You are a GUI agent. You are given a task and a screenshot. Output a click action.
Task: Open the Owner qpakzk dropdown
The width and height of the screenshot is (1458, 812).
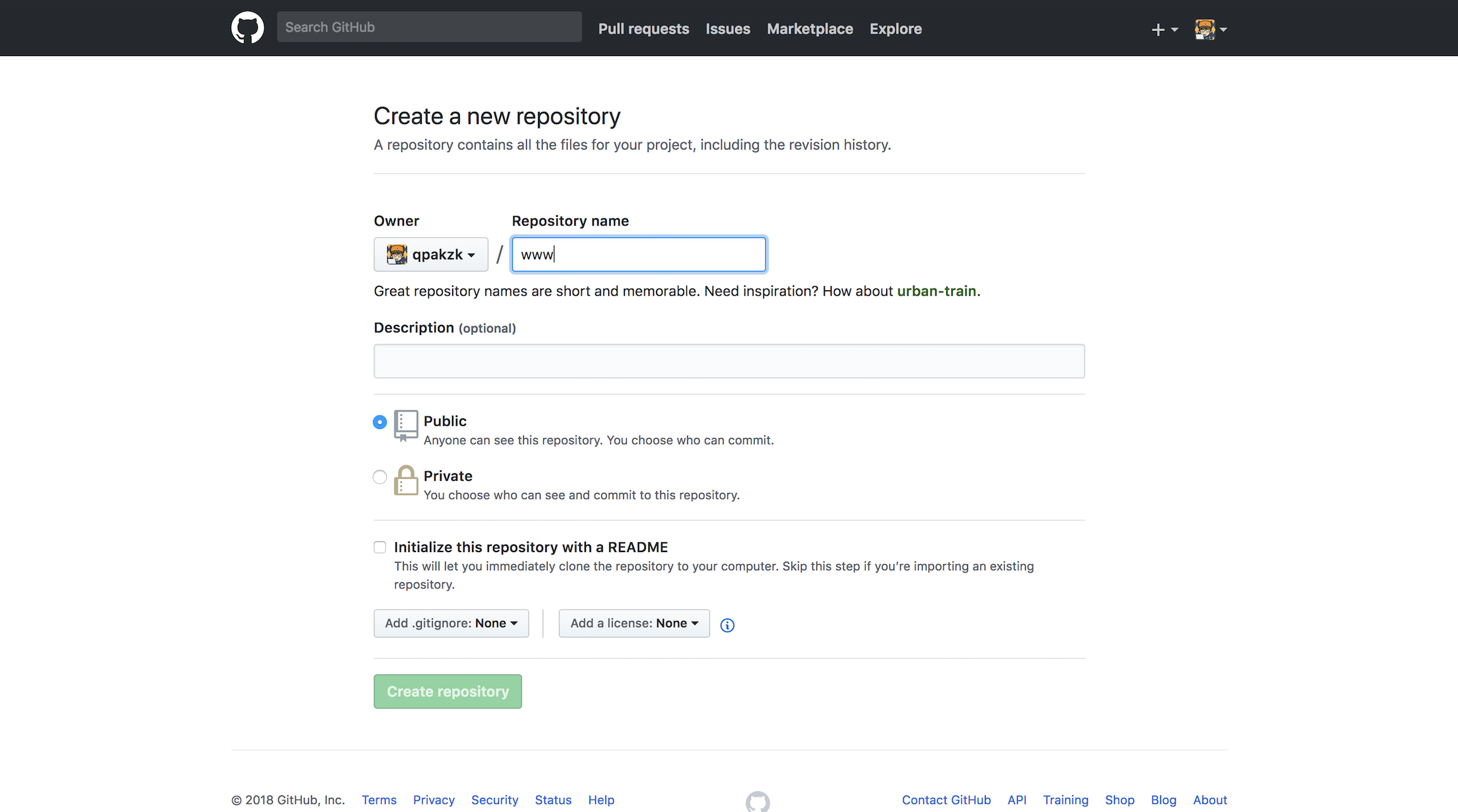click(431, 254)
